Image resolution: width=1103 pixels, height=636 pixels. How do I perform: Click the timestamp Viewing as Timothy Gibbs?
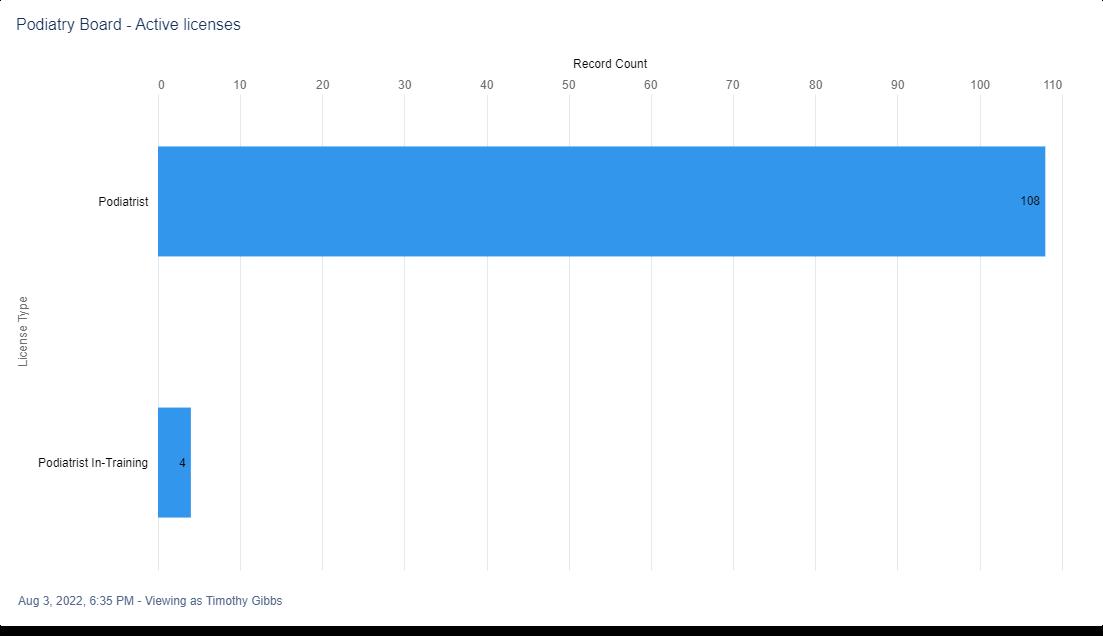150,601
